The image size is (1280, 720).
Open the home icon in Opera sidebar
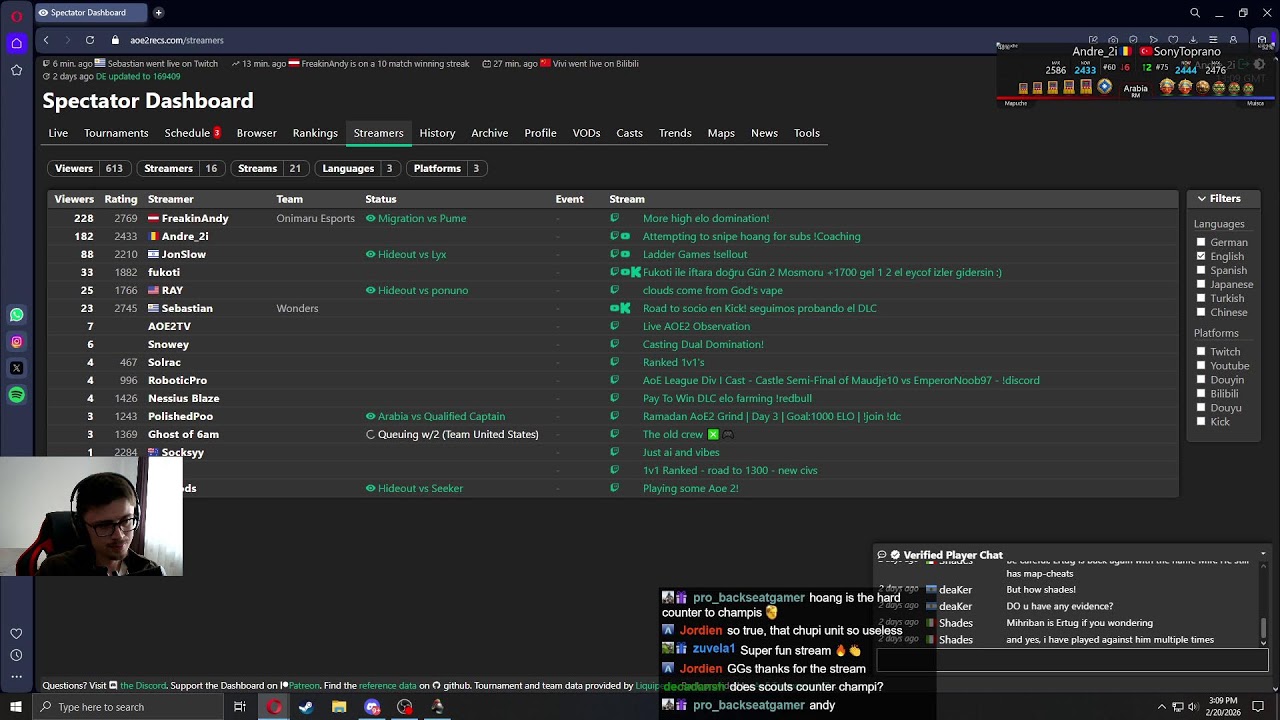pos(16,43)
